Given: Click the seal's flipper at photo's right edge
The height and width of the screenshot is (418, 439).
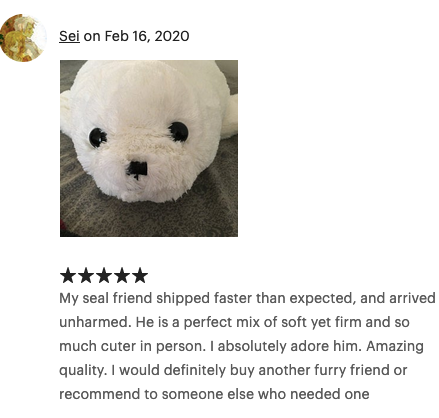Looking at the screenshot, I should click(230, 117).
